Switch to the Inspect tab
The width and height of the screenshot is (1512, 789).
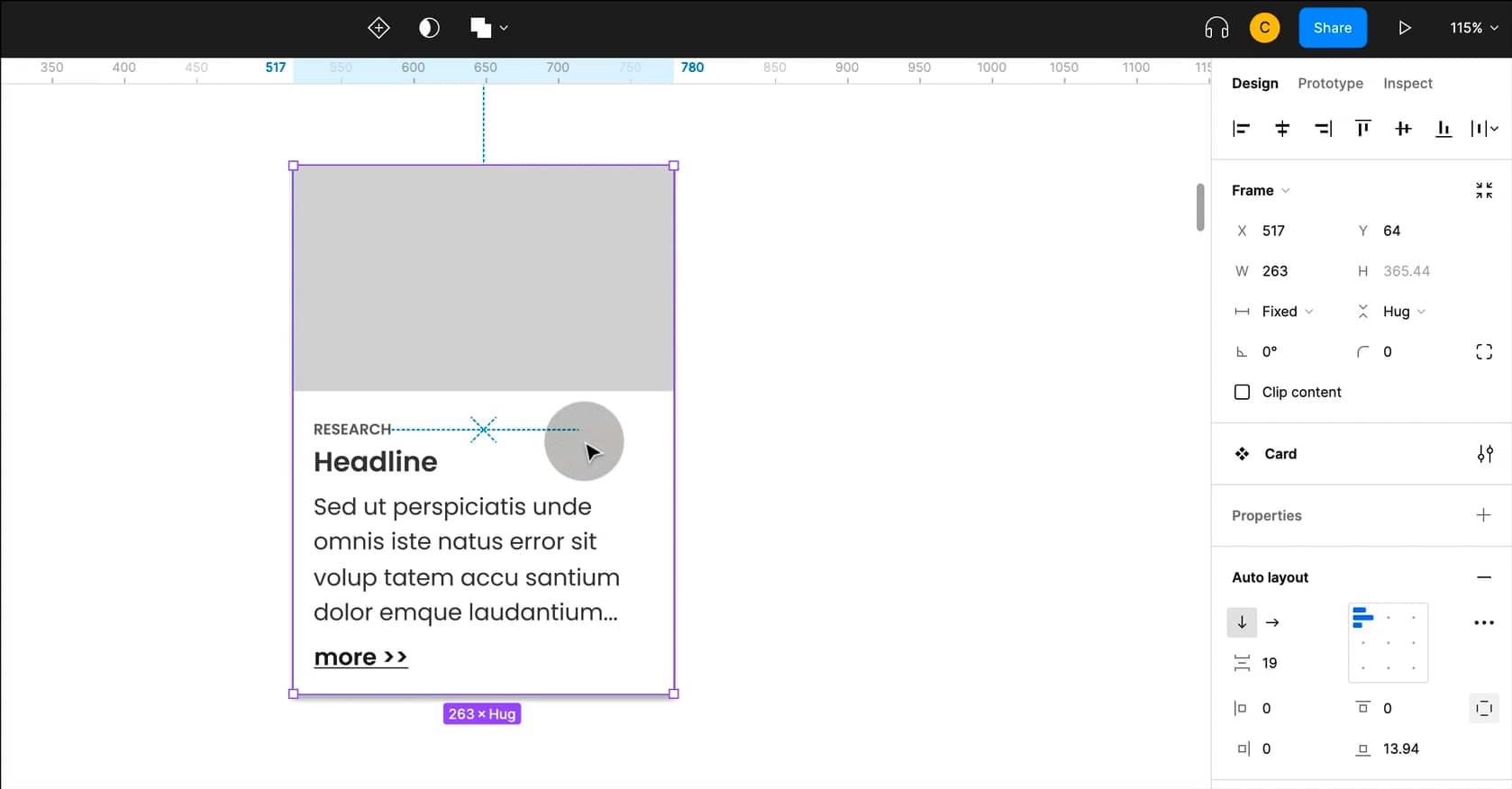click(1407, 83)
